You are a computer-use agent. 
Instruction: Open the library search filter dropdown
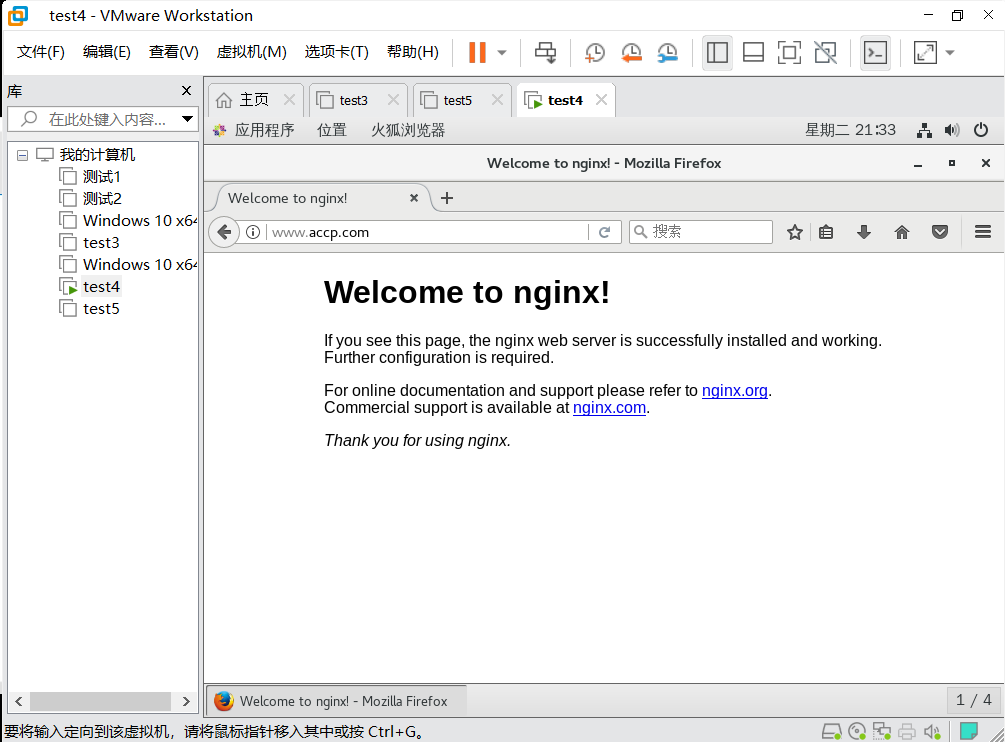click(x=187, y=119)
